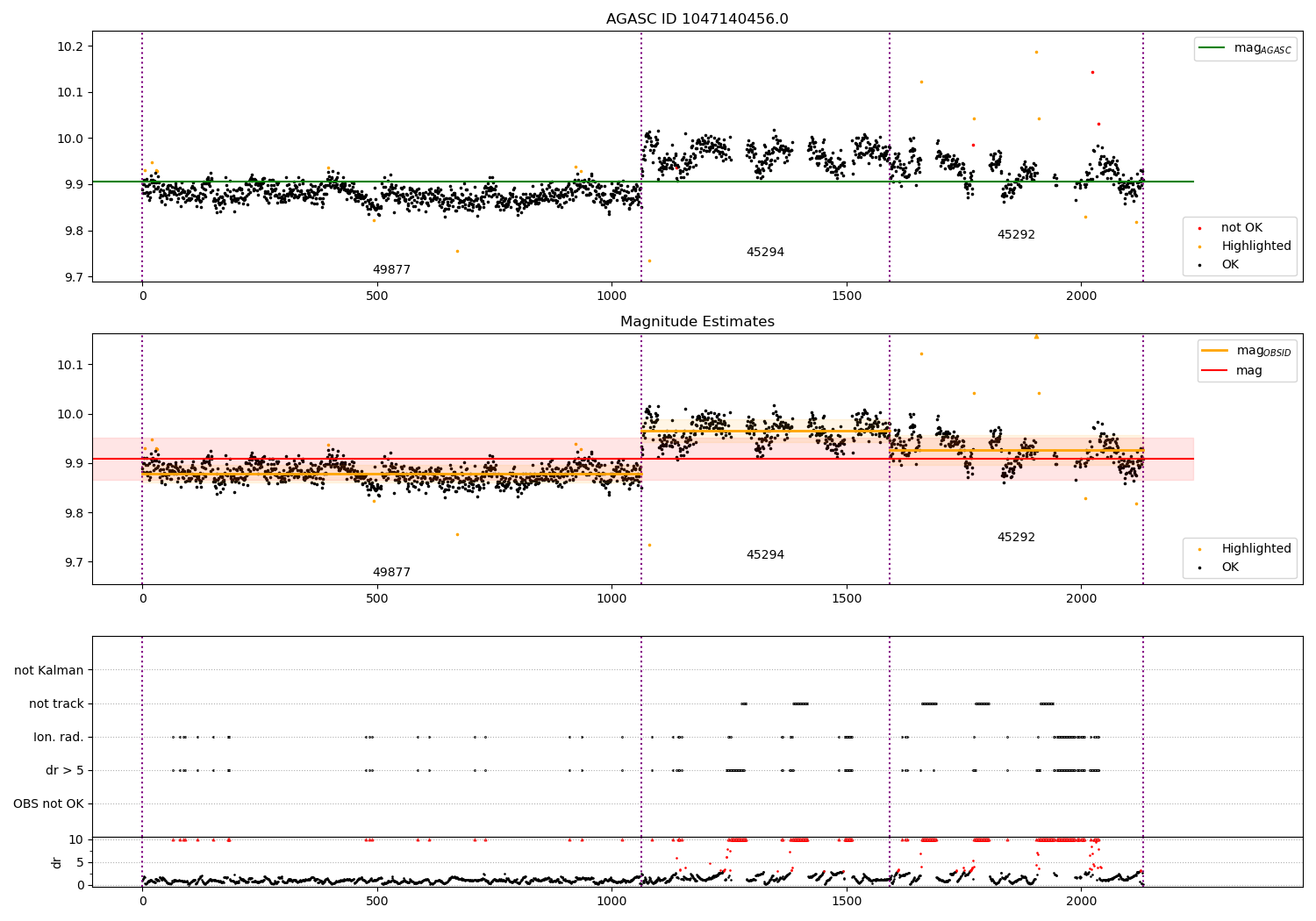Viewport: 1316px width, 921px height.
Task: Click the 45292 label in the top plot
Action: [x=1016, y=235]
